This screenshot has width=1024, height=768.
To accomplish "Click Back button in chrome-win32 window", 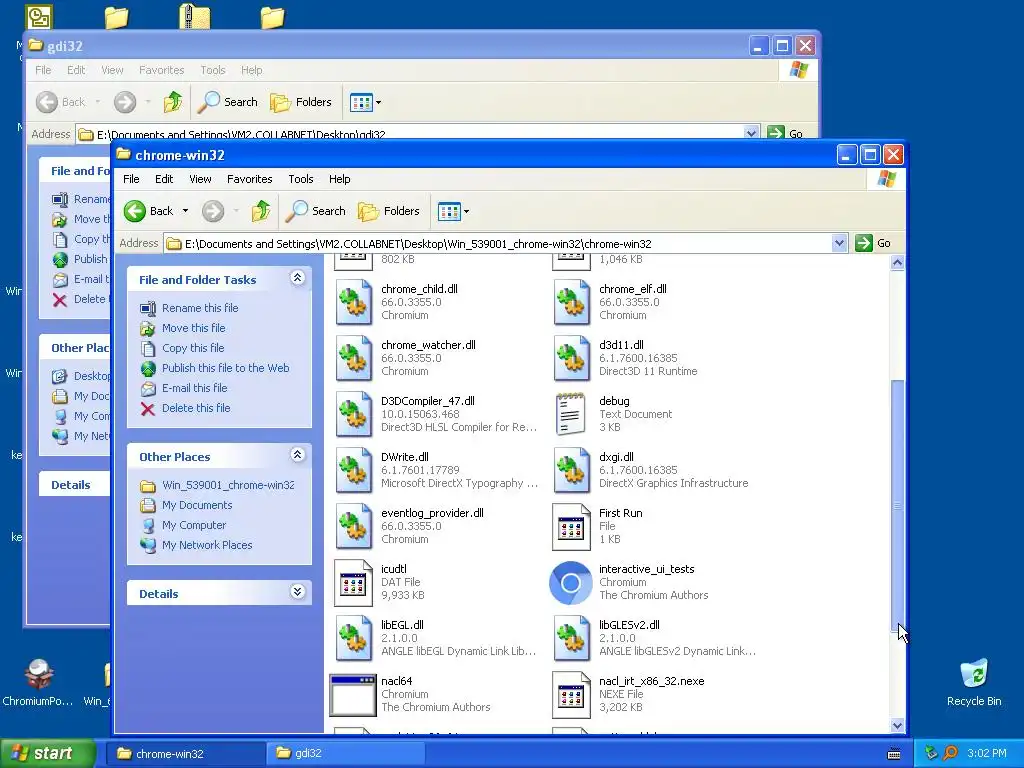I will click(149, 211).
